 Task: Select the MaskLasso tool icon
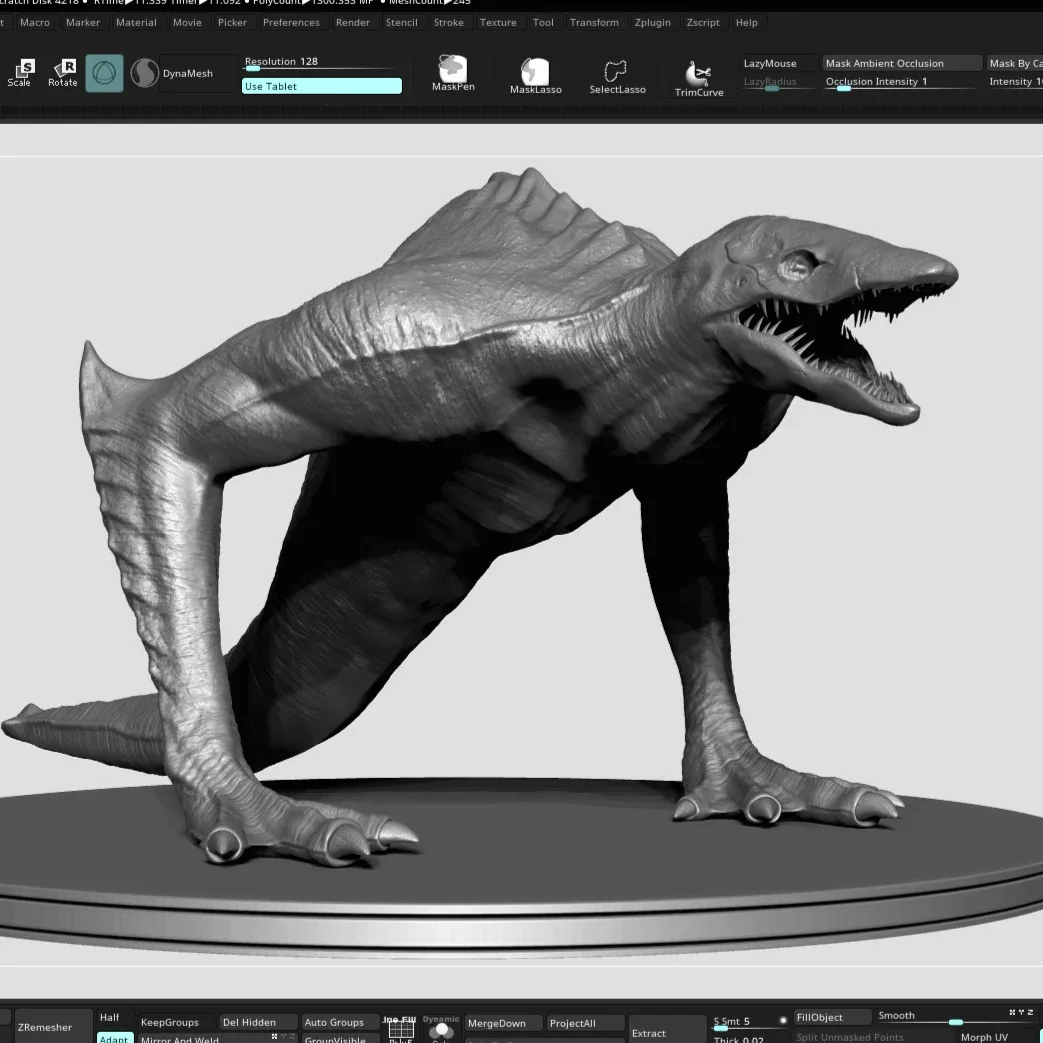(x=535, y=72)
